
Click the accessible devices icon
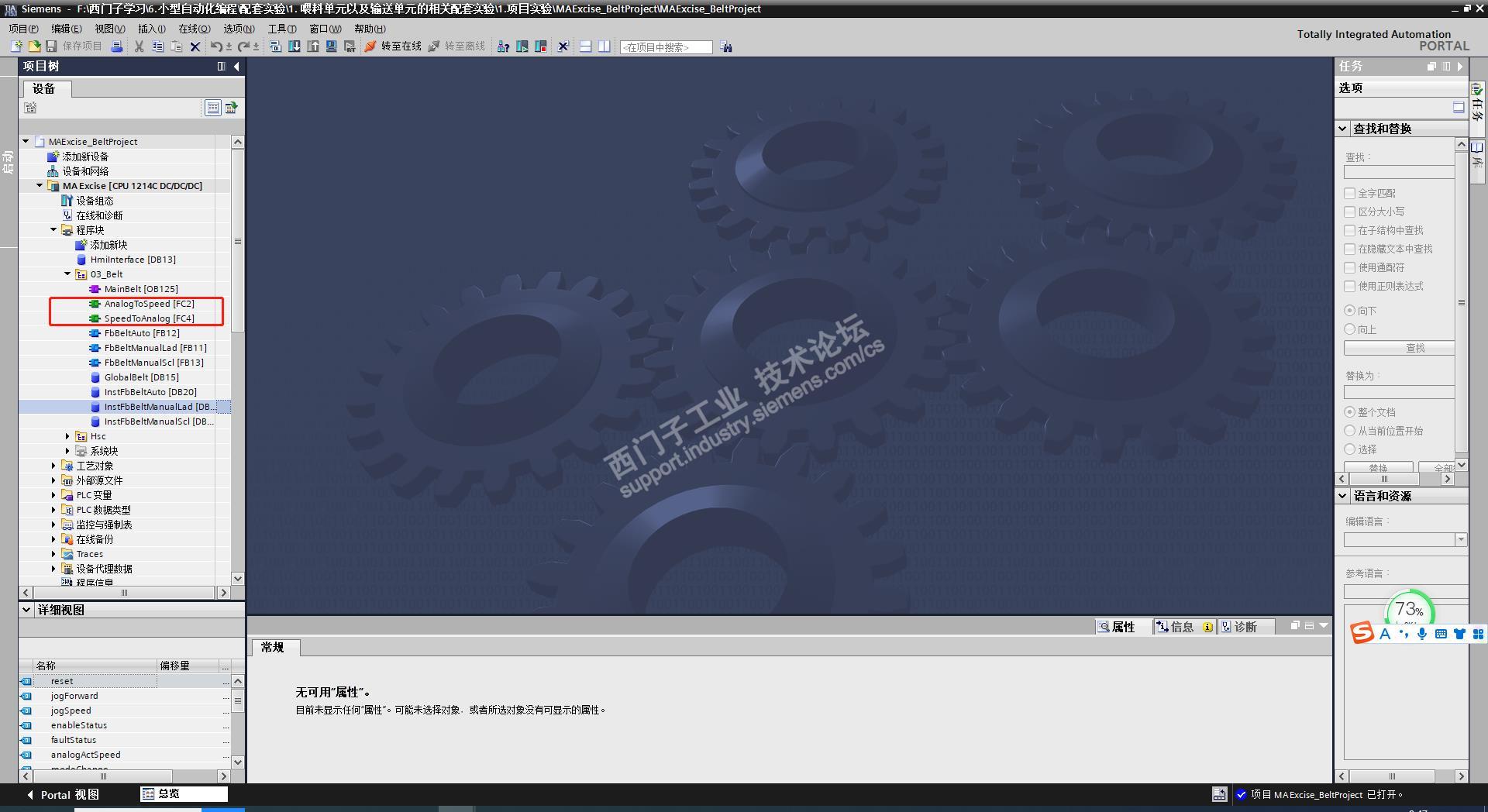pyautogui.click(x=503, y=46)
